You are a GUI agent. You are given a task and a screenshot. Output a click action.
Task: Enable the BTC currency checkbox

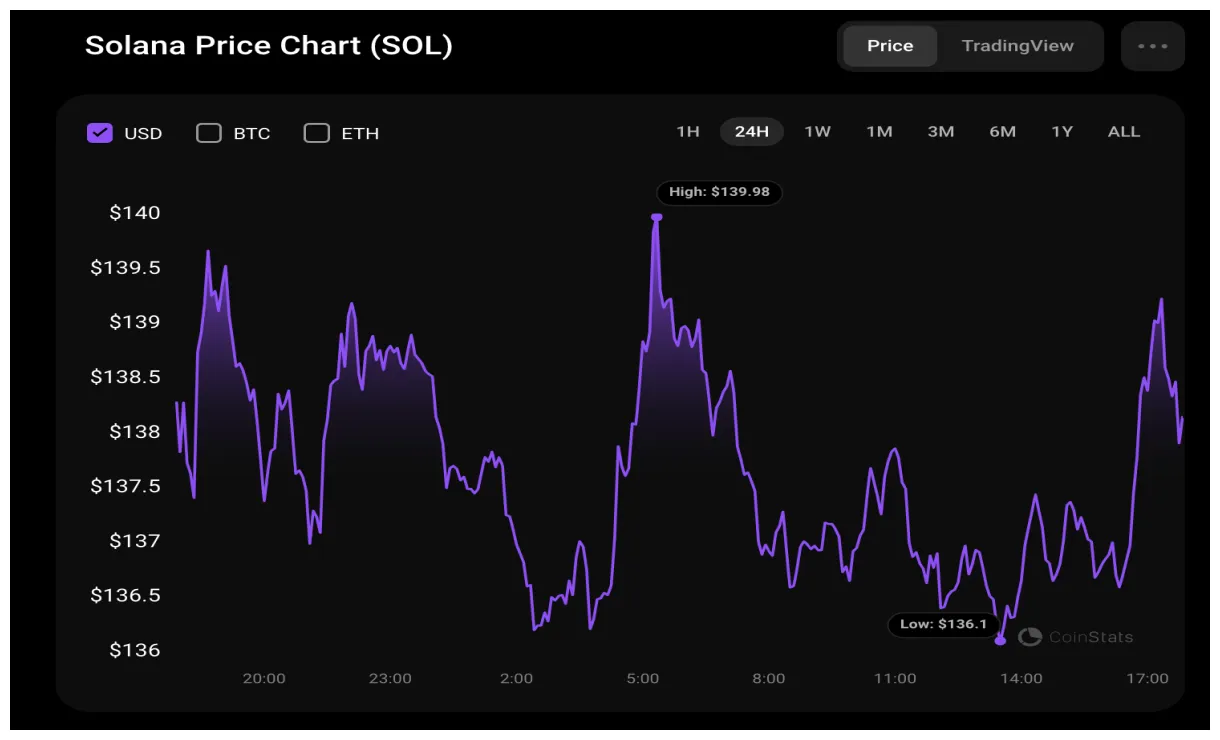209,132
